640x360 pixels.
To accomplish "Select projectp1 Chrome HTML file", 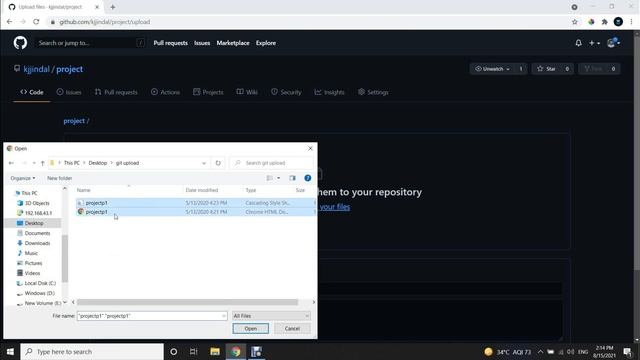I will tap(195, 212).
